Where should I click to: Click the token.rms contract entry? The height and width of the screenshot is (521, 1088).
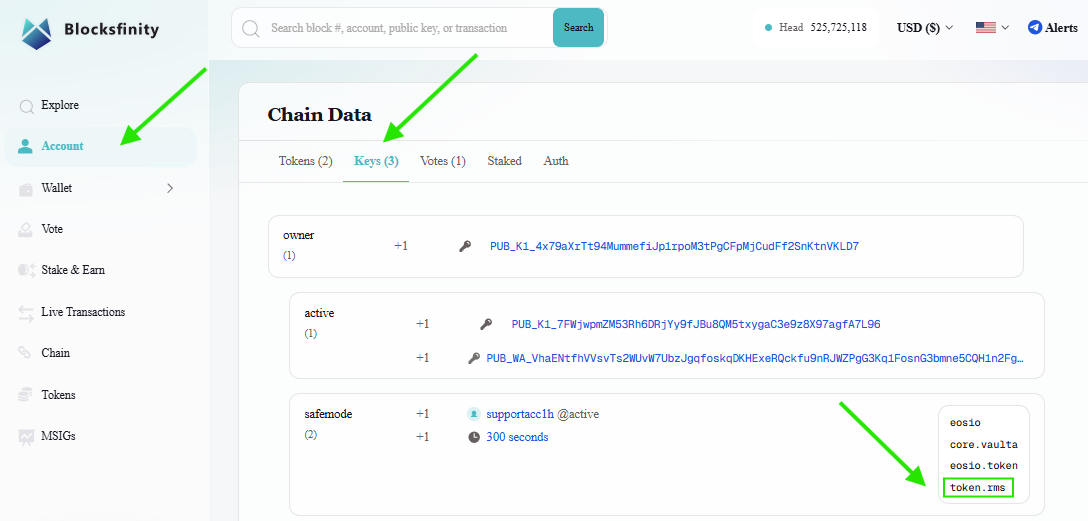tap(978, 488)
